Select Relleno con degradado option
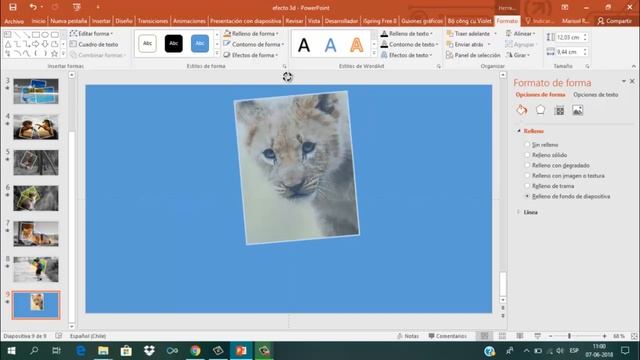Screen dimensions: 640x360 (x=557, y=165)
